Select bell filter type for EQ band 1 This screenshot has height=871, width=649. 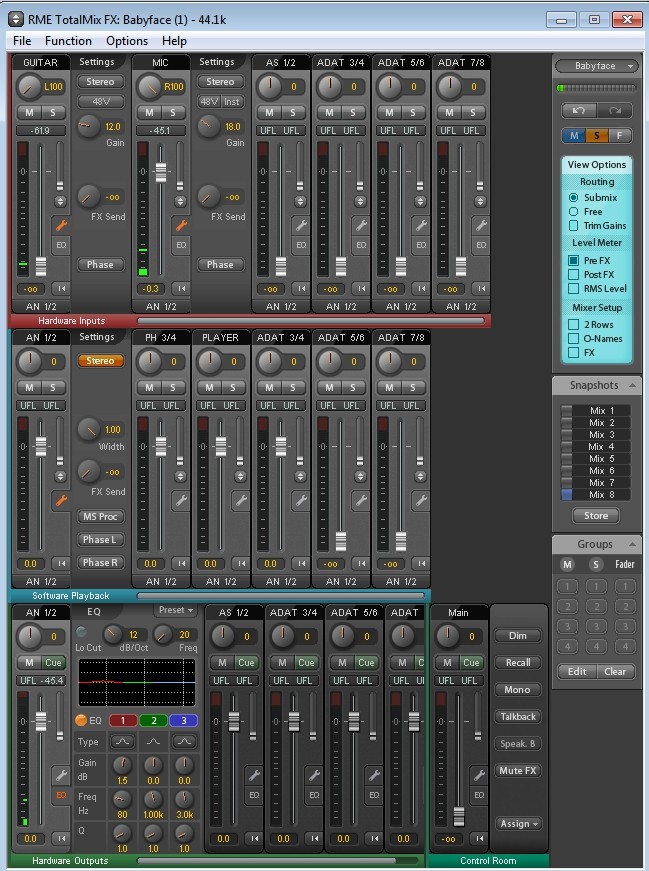click(122, 742)
